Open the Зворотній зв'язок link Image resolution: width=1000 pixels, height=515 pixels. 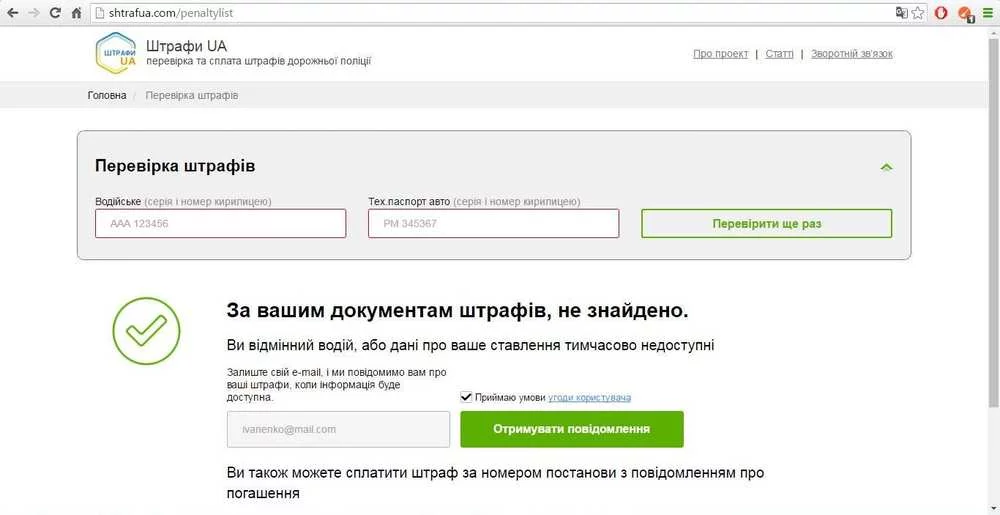point(852,54)
